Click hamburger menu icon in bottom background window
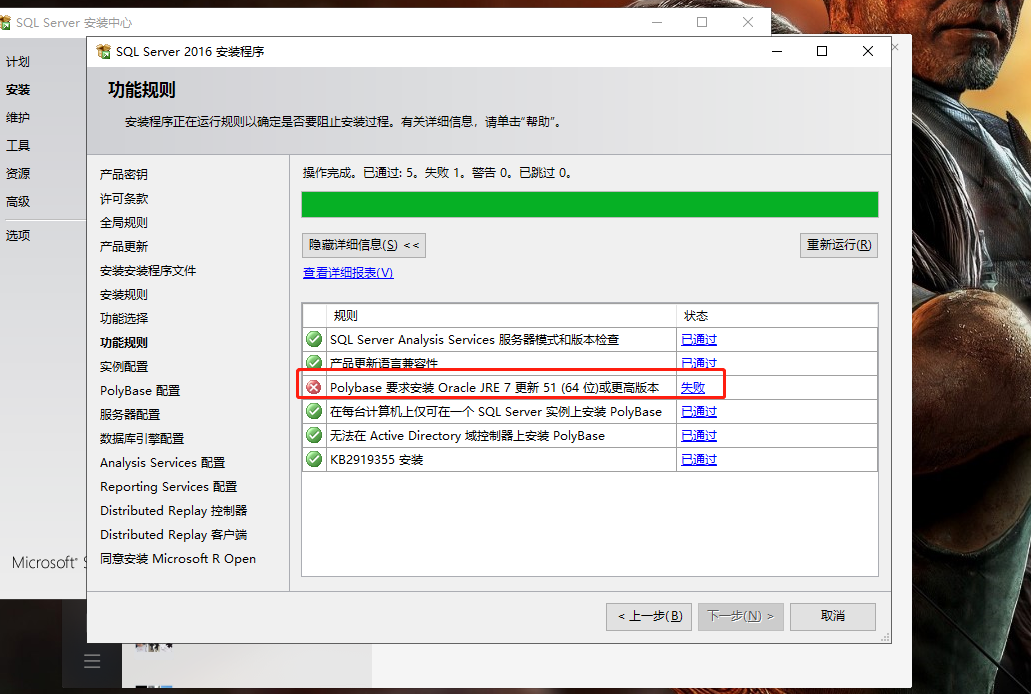 tap(92, 661)
